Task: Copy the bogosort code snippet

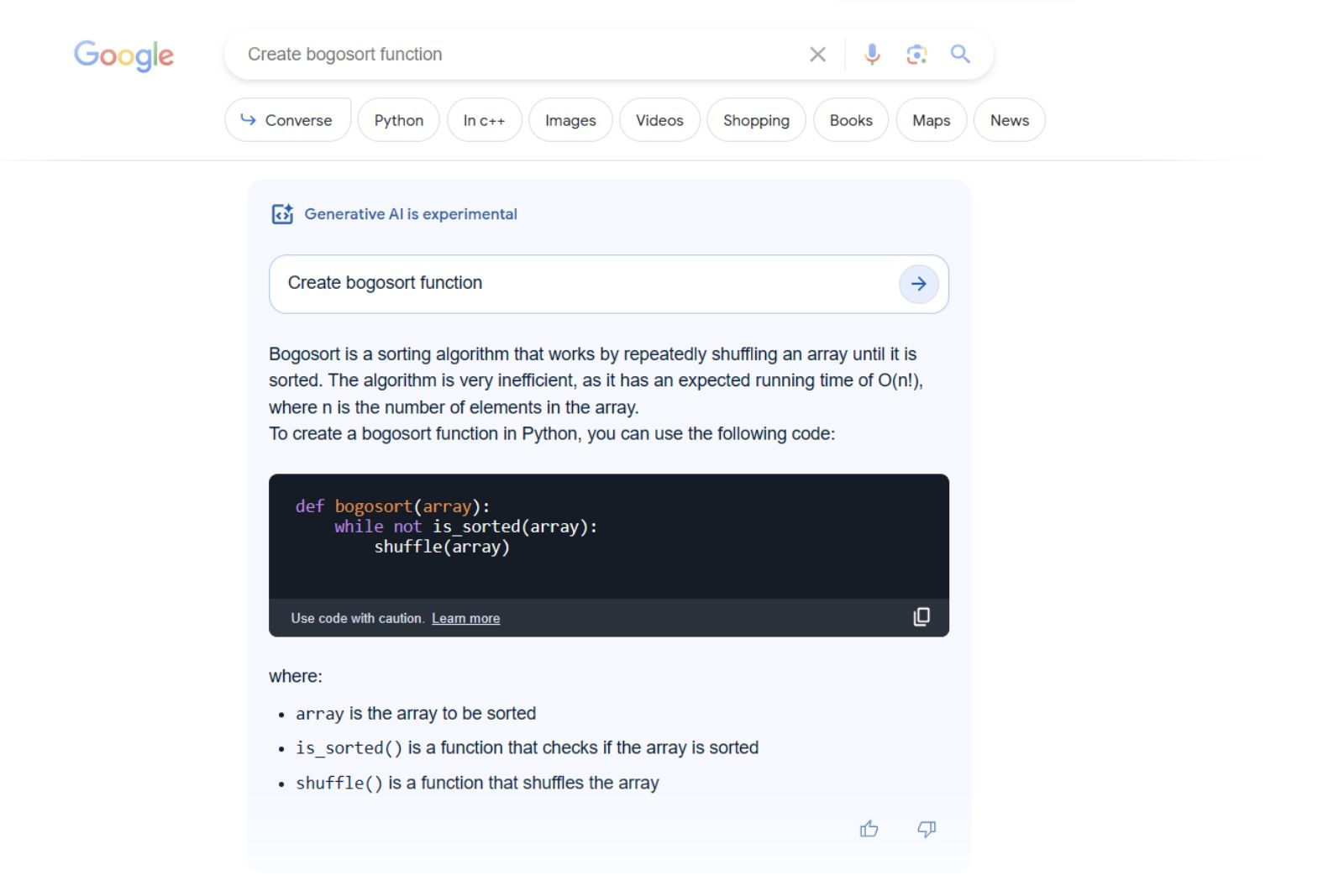Action: coord(921,616)
